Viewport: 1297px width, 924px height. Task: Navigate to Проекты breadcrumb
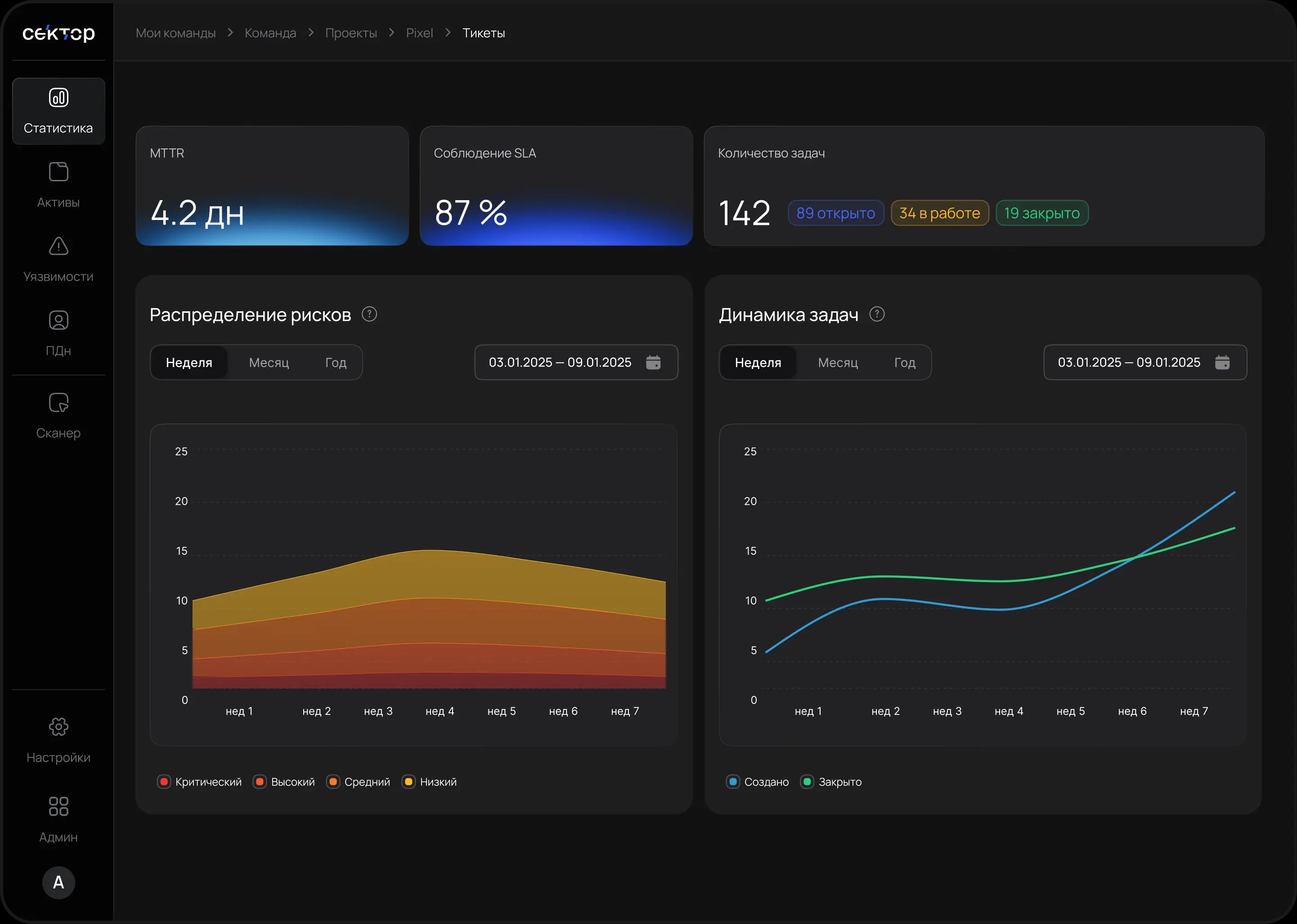tap(351, 33)
